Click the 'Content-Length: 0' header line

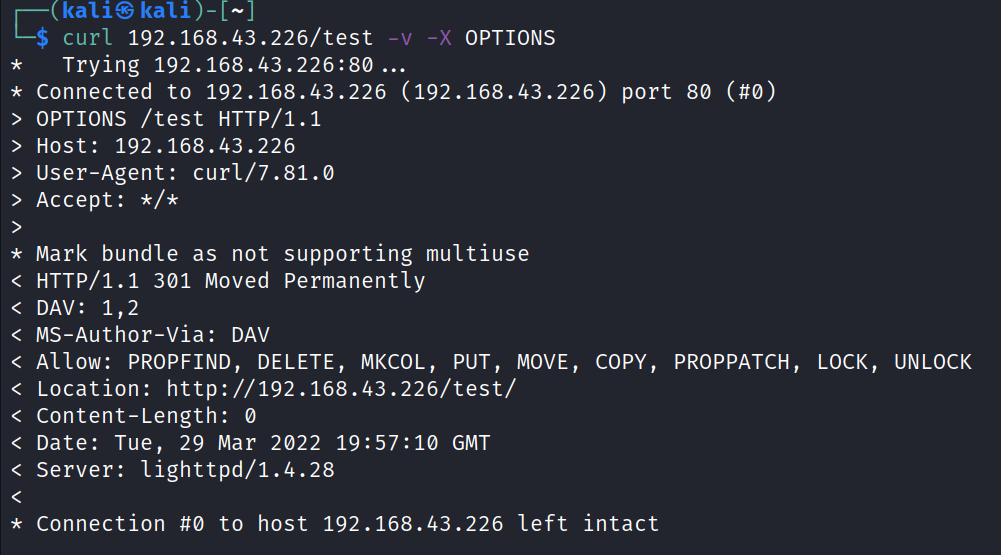tap(146, 416)
